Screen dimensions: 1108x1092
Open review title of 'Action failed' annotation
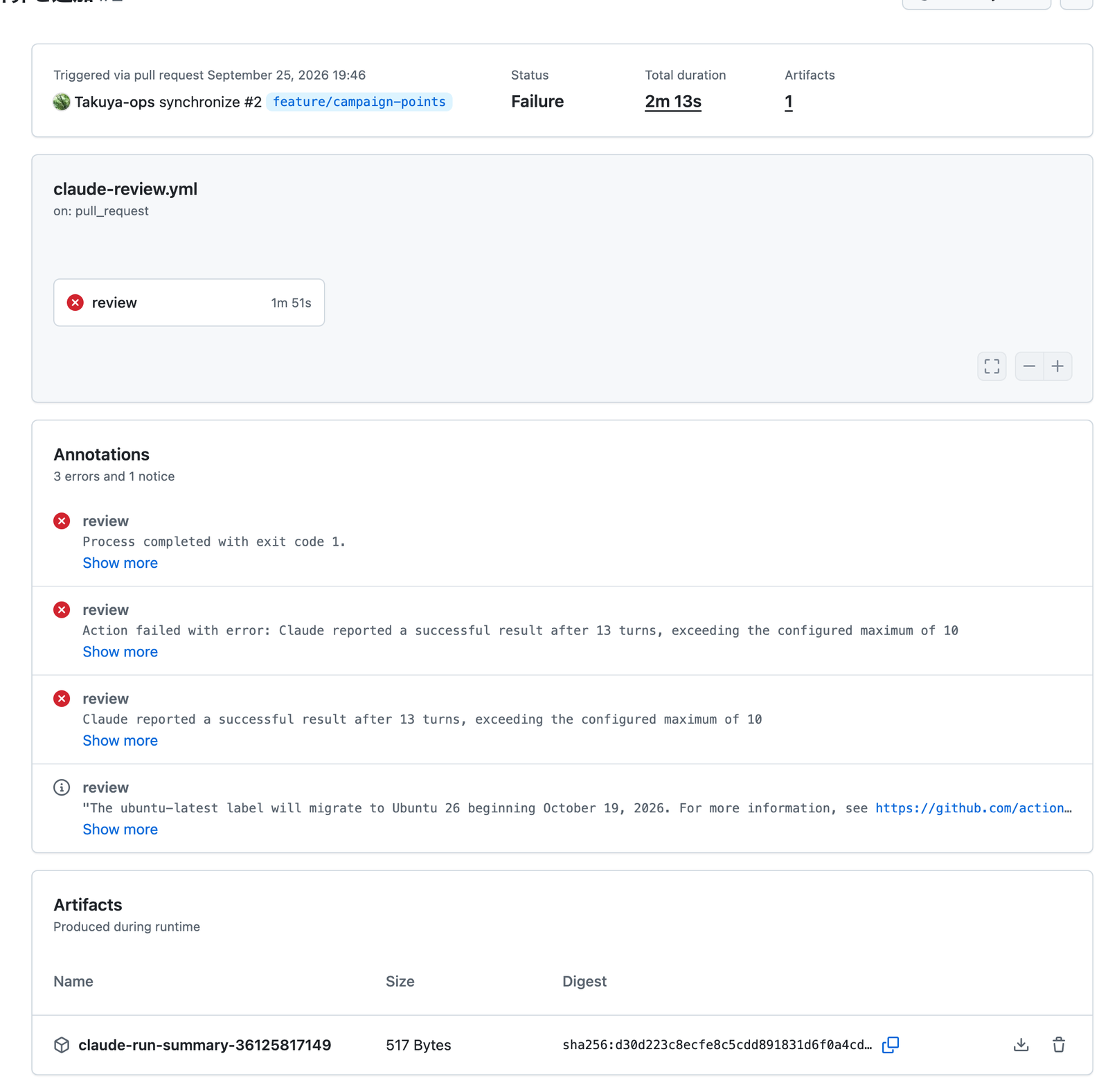[x=105, y=610]
